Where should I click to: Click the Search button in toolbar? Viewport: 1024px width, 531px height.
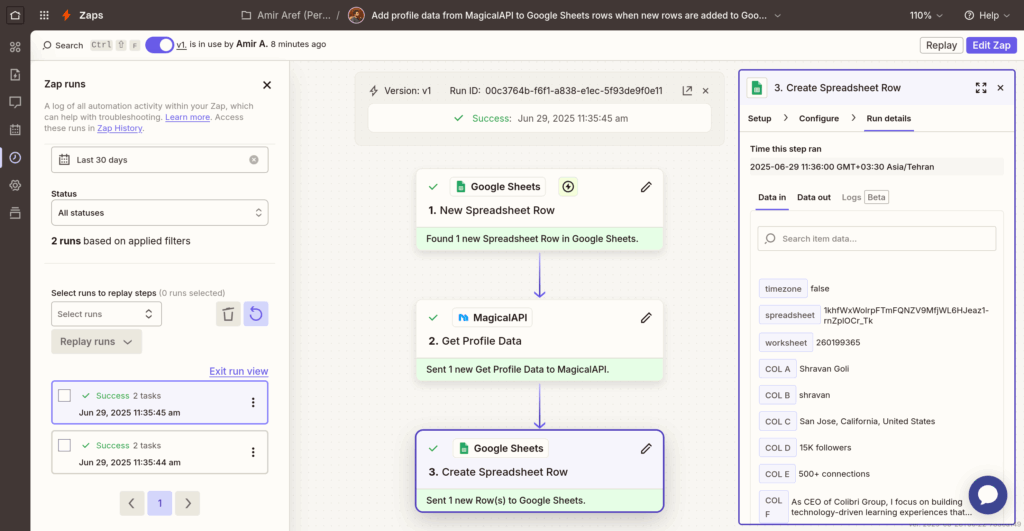pyautogui.click(x=63, y=45)
